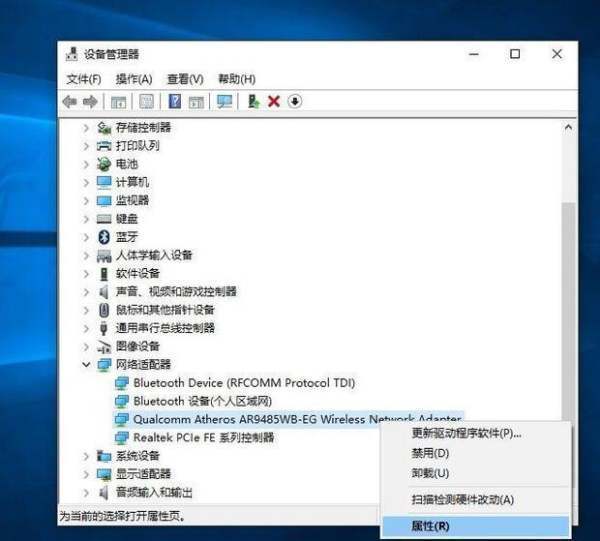The width and height of the screenshot is (600, 541).
Task: Click the Realtek PCIe FE adapter icon
Action: (122, 438)
